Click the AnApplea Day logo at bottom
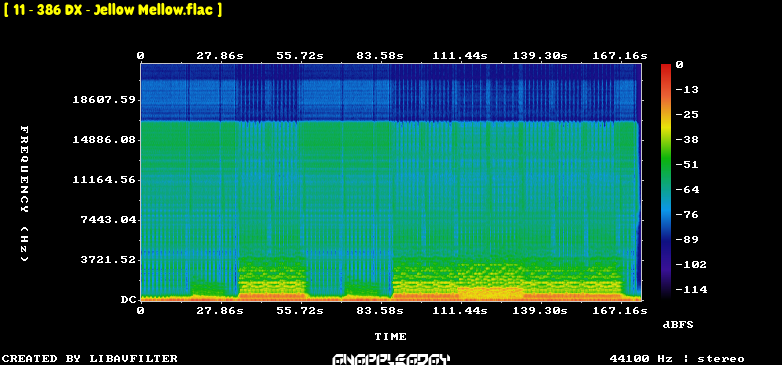 [391, 359]
